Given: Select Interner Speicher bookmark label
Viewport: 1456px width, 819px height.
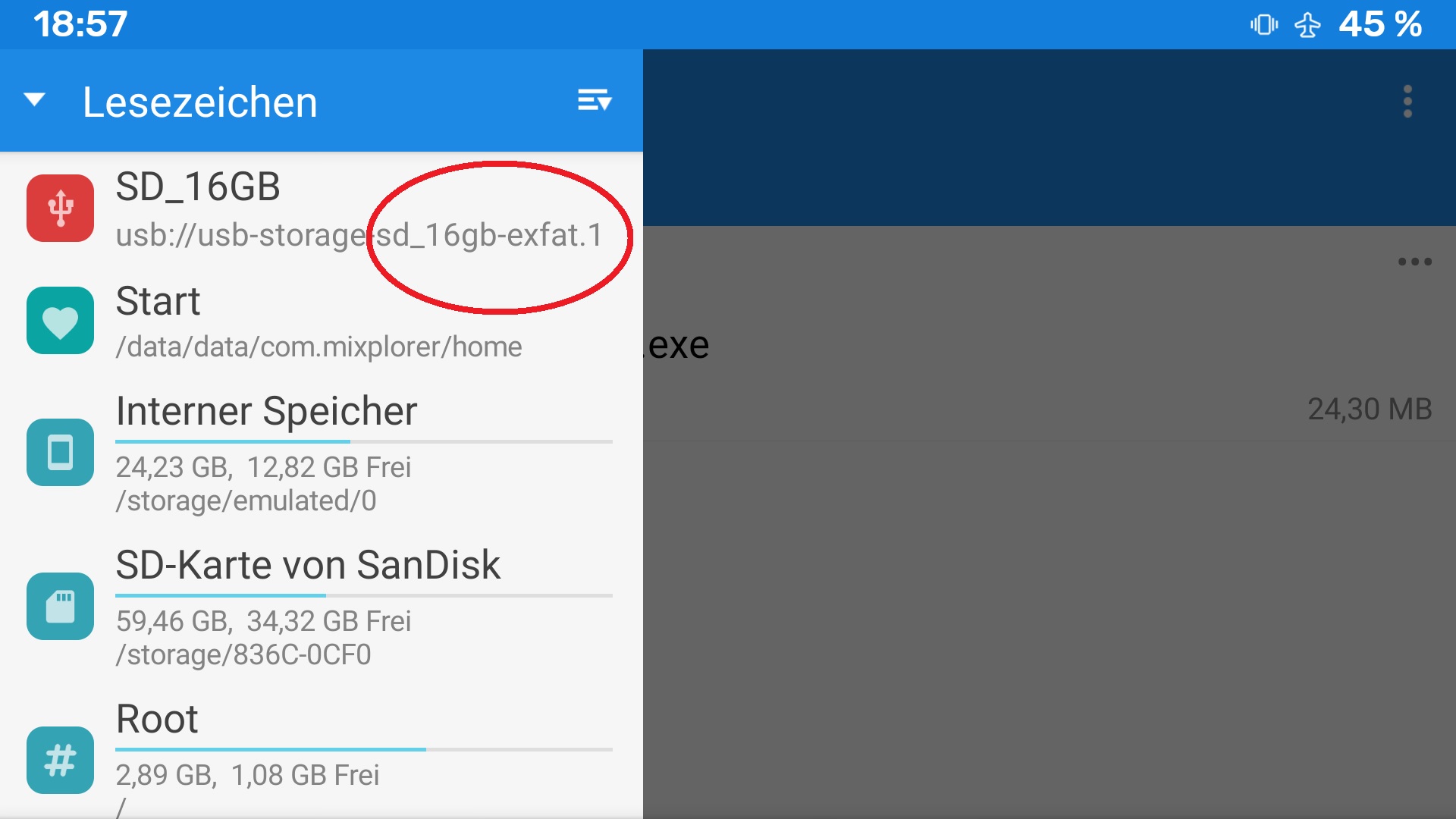Looking at the screenshot, I should click(x=266, y=411).
